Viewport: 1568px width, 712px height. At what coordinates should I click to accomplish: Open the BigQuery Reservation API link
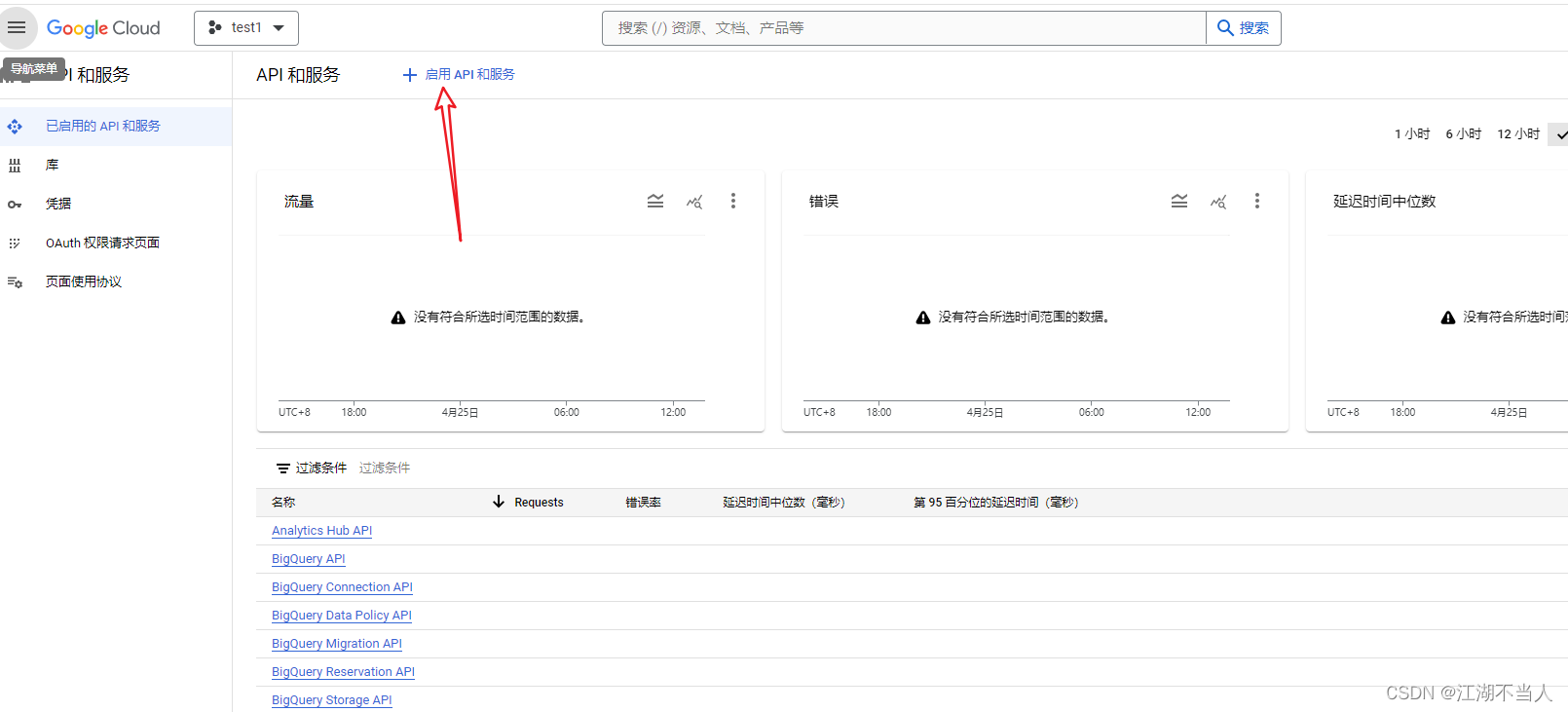[343, 672]
